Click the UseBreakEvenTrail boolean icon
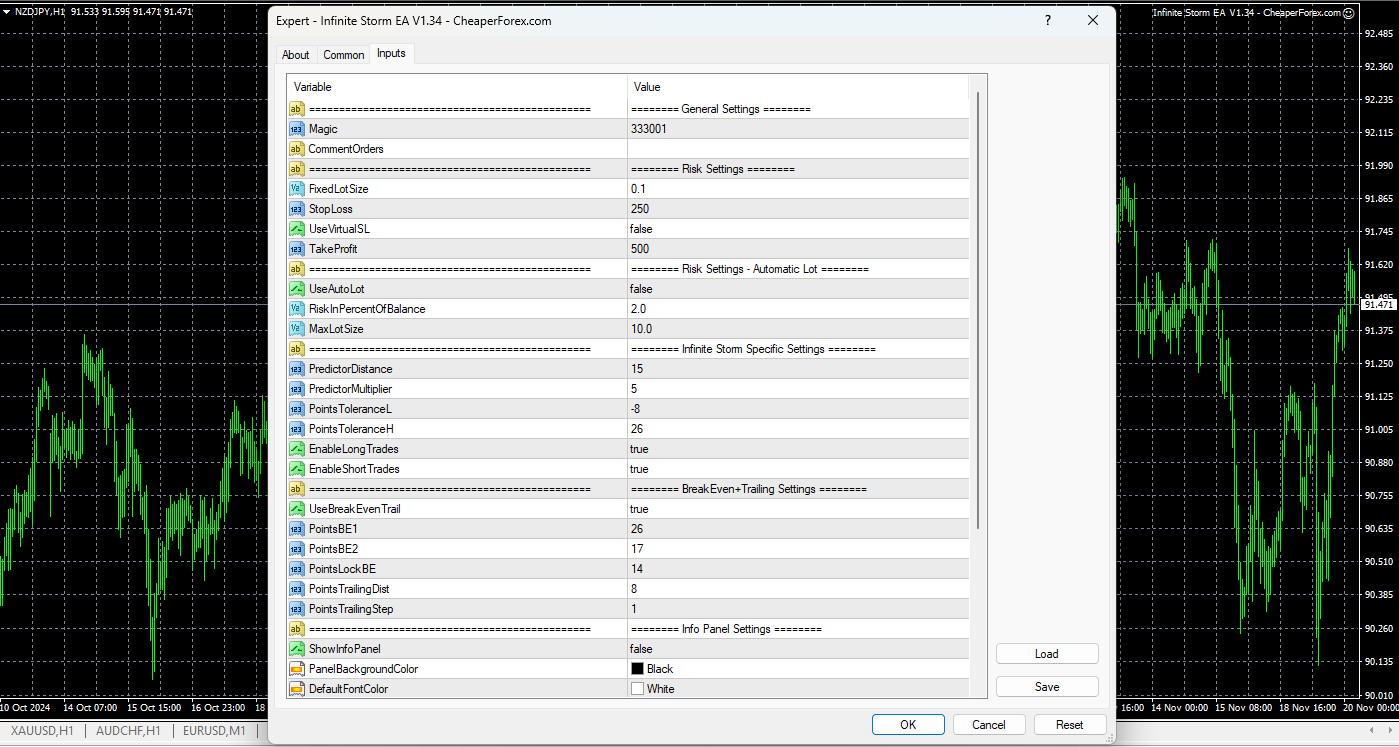Image resolution: width=1399 pixels, height=747 pixels. tap(296, 509)
